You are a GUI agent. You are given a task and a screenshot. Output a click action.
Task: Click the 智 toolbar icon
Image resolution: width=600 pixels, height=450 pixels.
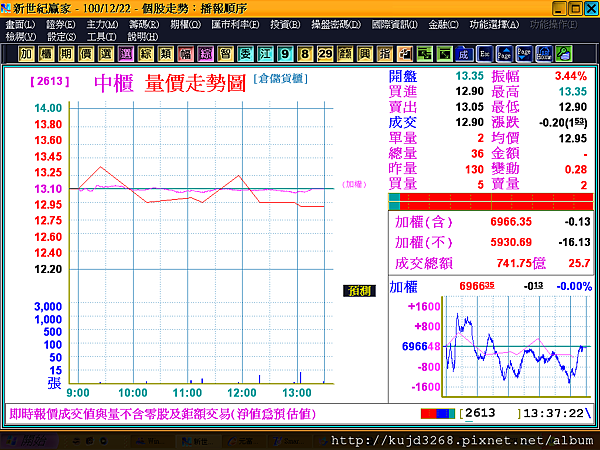225,54
